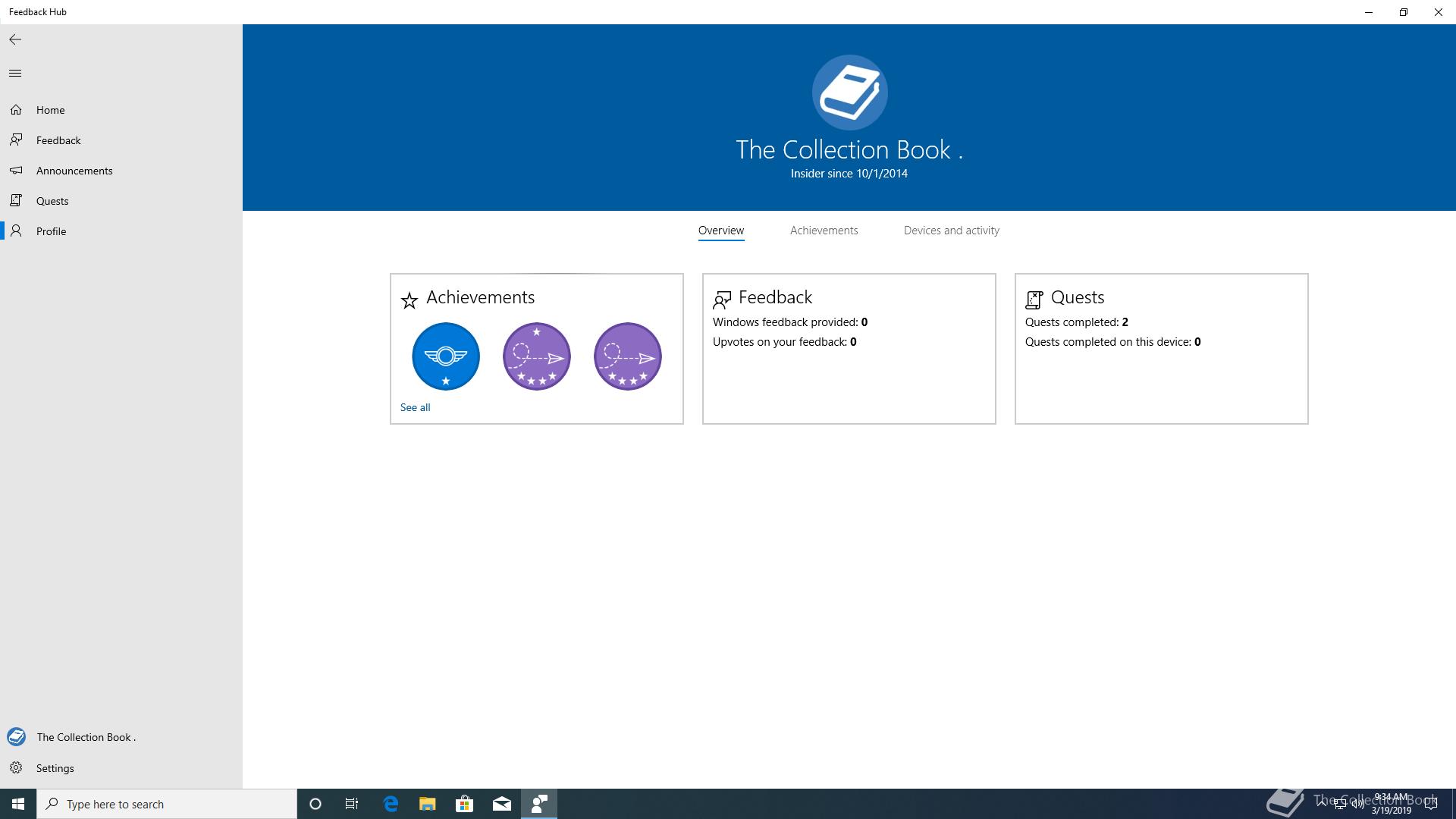
Task: Toggle the hamburger navigation menu
Action: (15, 73)
